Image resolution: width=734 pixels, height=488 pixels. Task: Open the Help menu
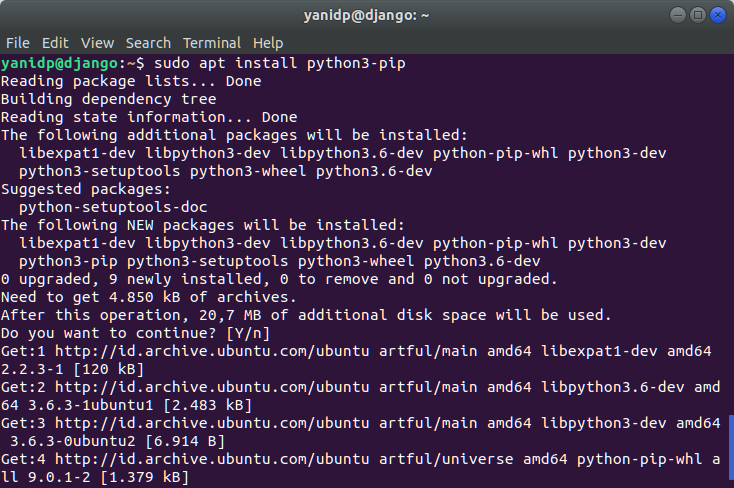click(268, 43)
